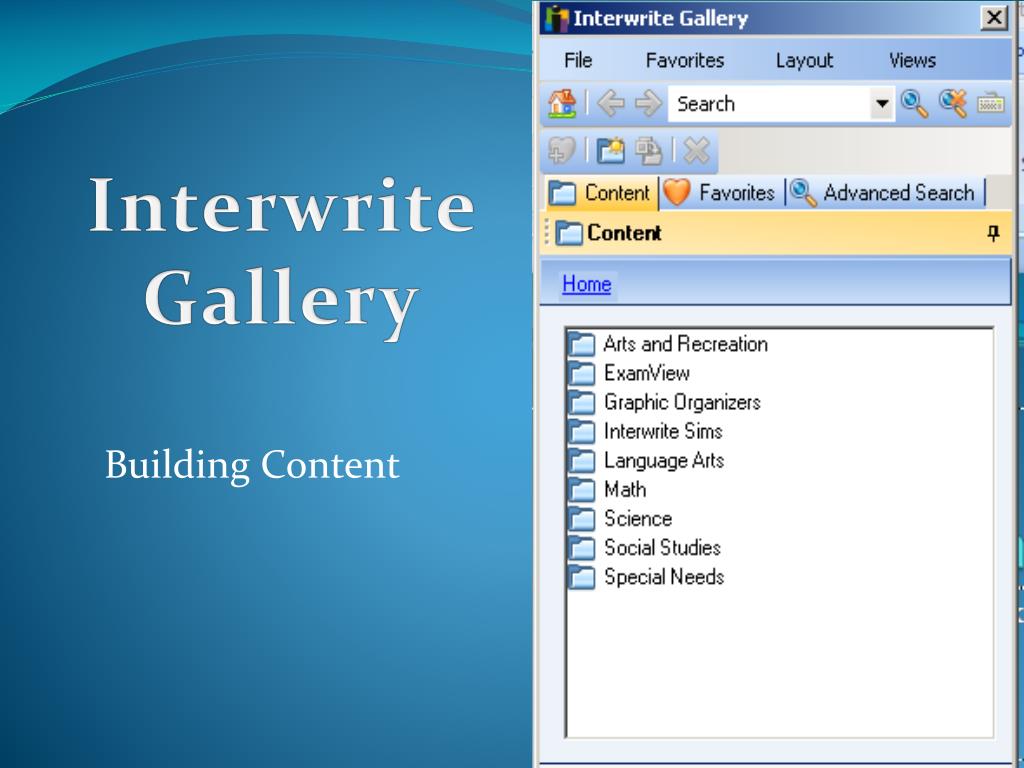Click the copy files icon in toolbar
The width and height of the screenshot is (1024, 768).
coord(648,150)
